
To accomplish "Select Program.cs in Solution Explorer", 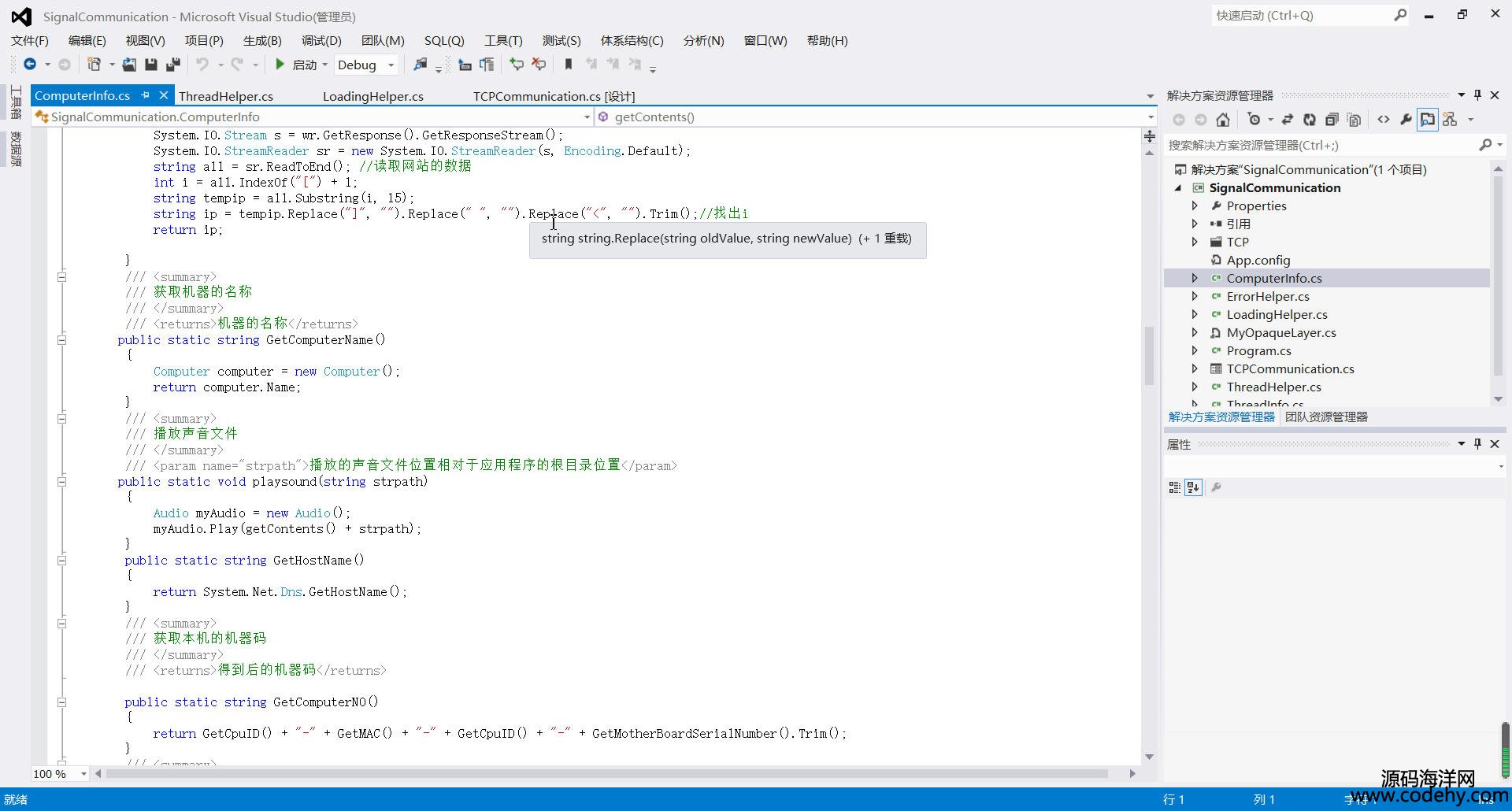I will pyautogui.click(x=1258, y=350).
